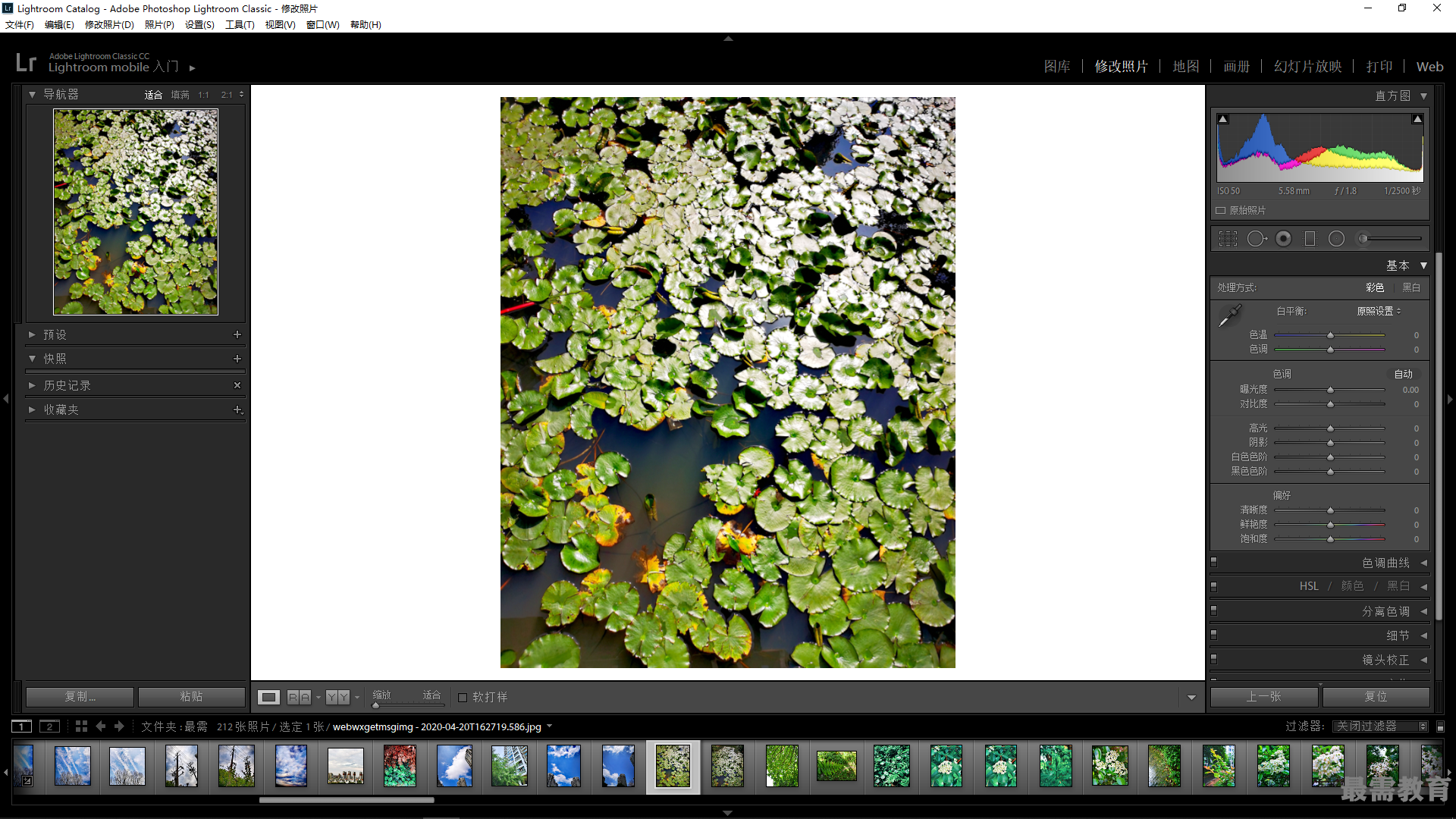
Task: Toggle the Lens Corrections (镜头校正) switch
Action: (x=1213, y=659)
